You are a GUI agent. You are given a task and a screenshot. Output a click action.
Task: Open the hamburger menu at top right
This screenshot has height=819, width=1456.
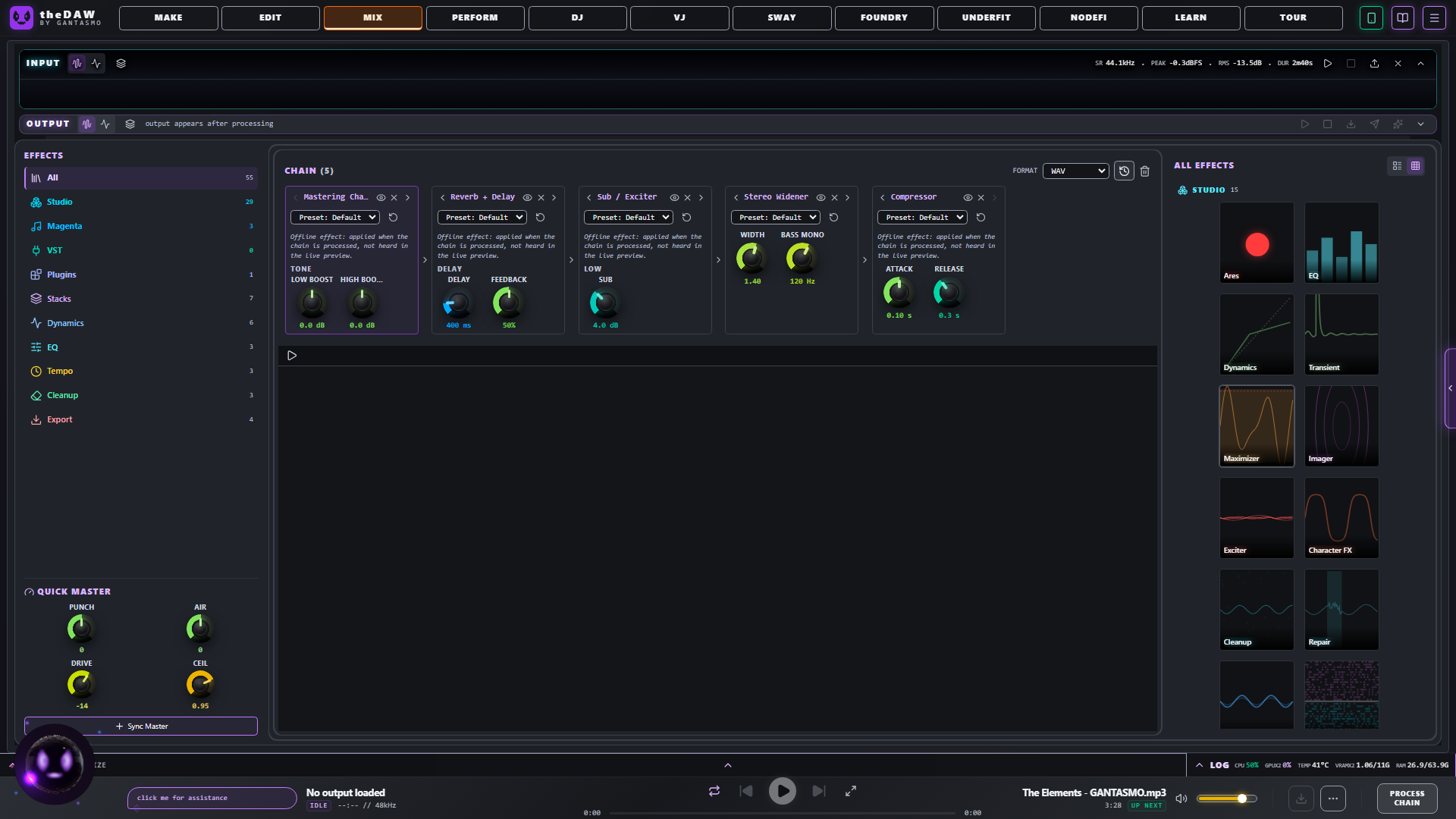click(x=1434, y=17)
